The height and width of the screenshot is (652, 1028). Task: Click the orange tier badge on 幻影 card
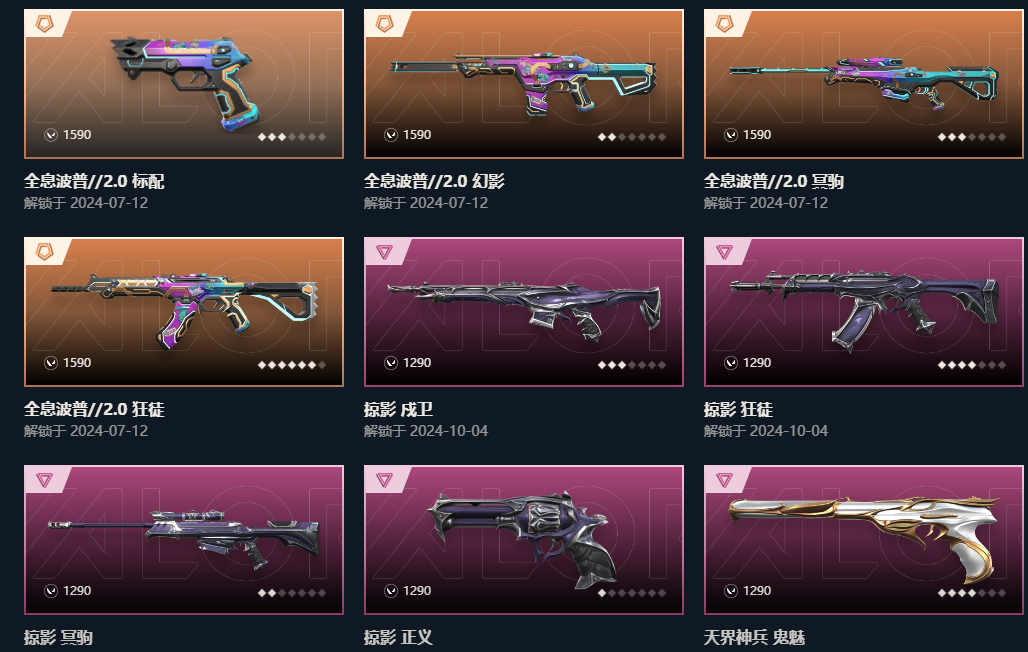(384, 24)
